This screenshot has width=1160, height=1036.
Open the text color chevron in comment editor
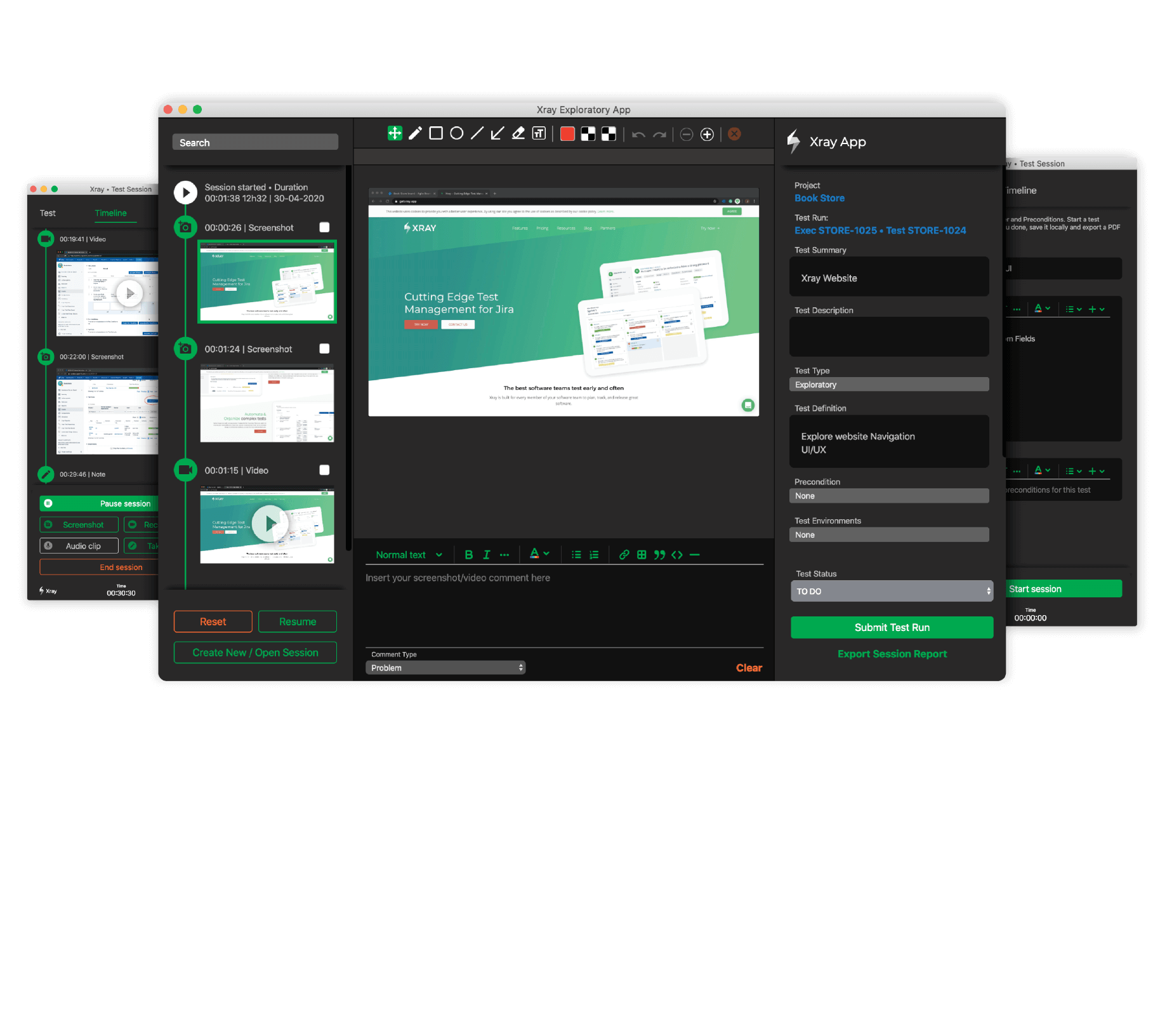546,554
